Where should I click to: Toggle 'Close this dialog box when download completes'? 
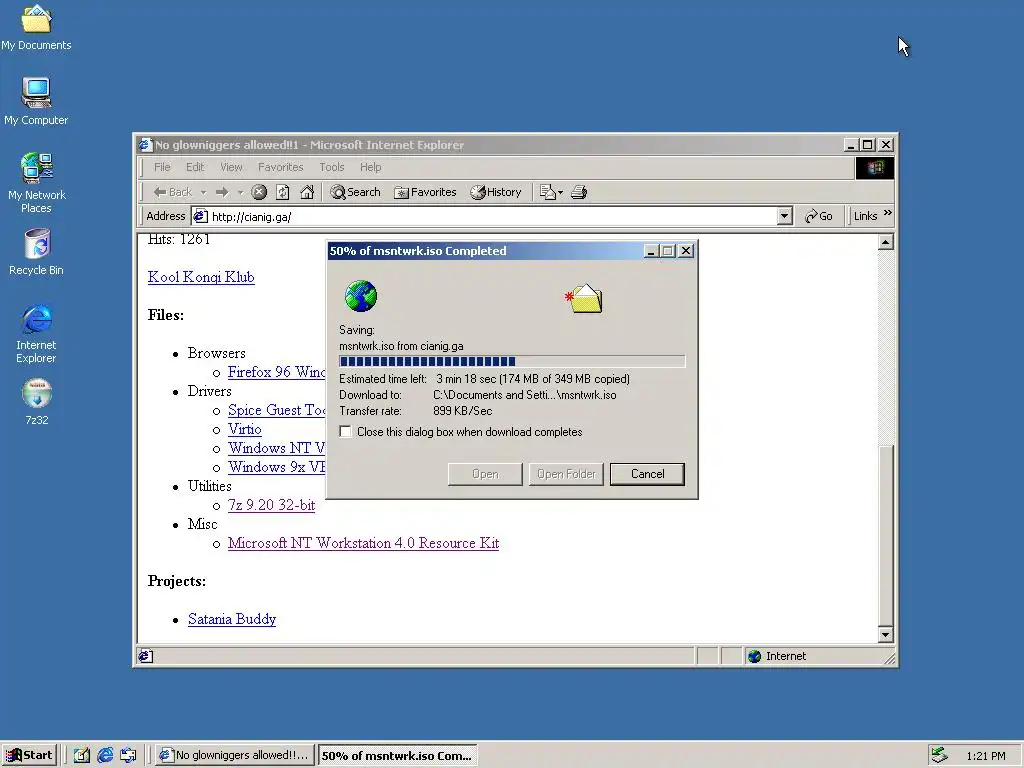pyautogui.click(x=345, y=432)
